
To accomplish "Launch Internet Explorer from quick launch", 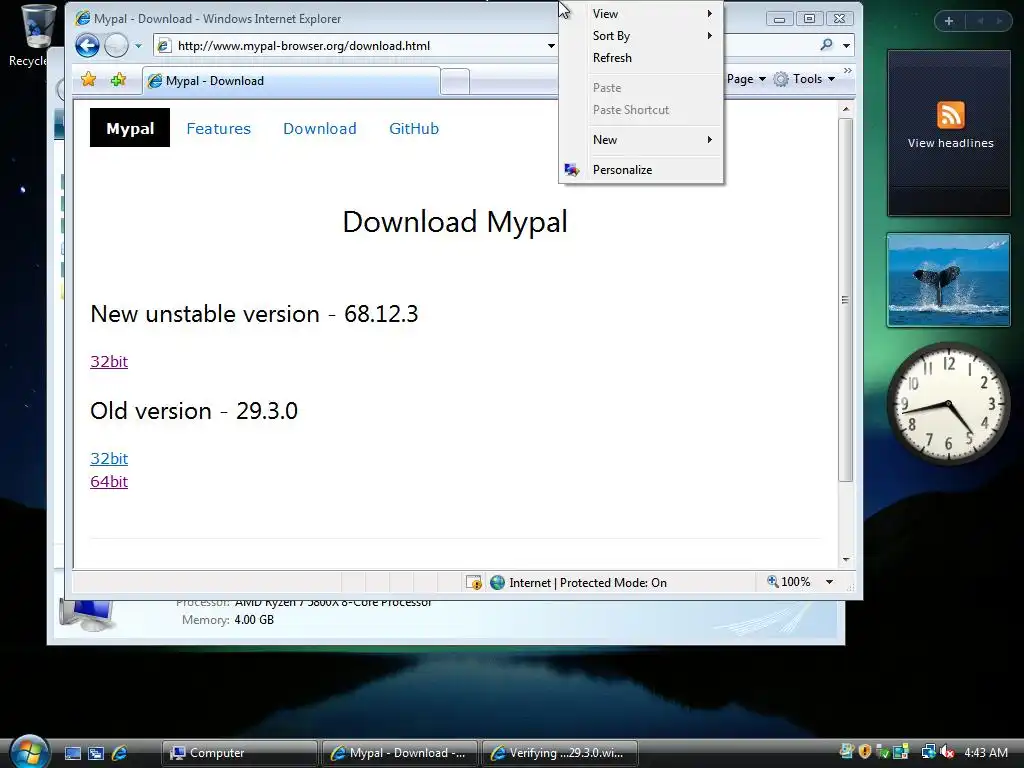I will coord(119,753).
